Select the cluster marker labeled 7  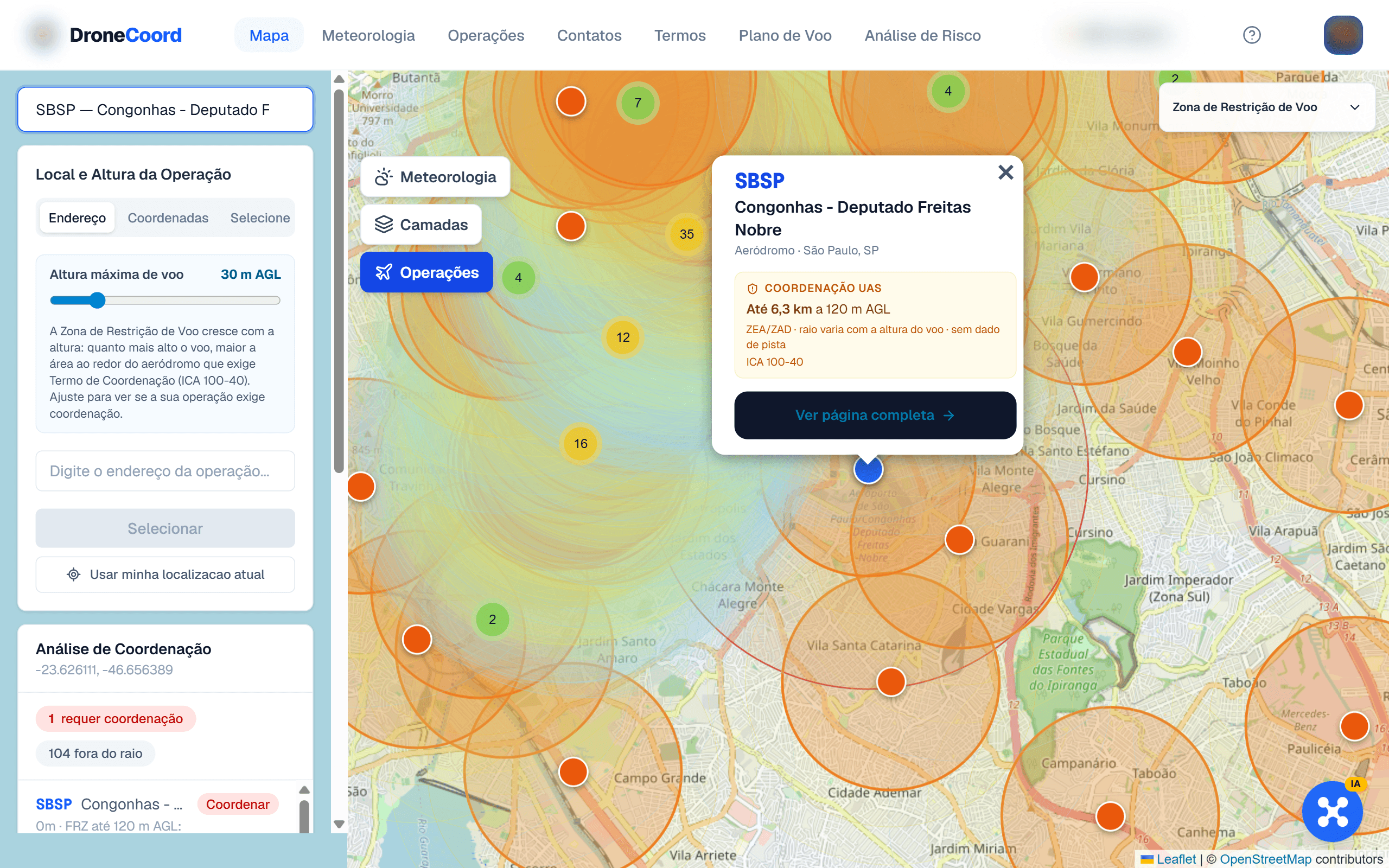(637, 103)
